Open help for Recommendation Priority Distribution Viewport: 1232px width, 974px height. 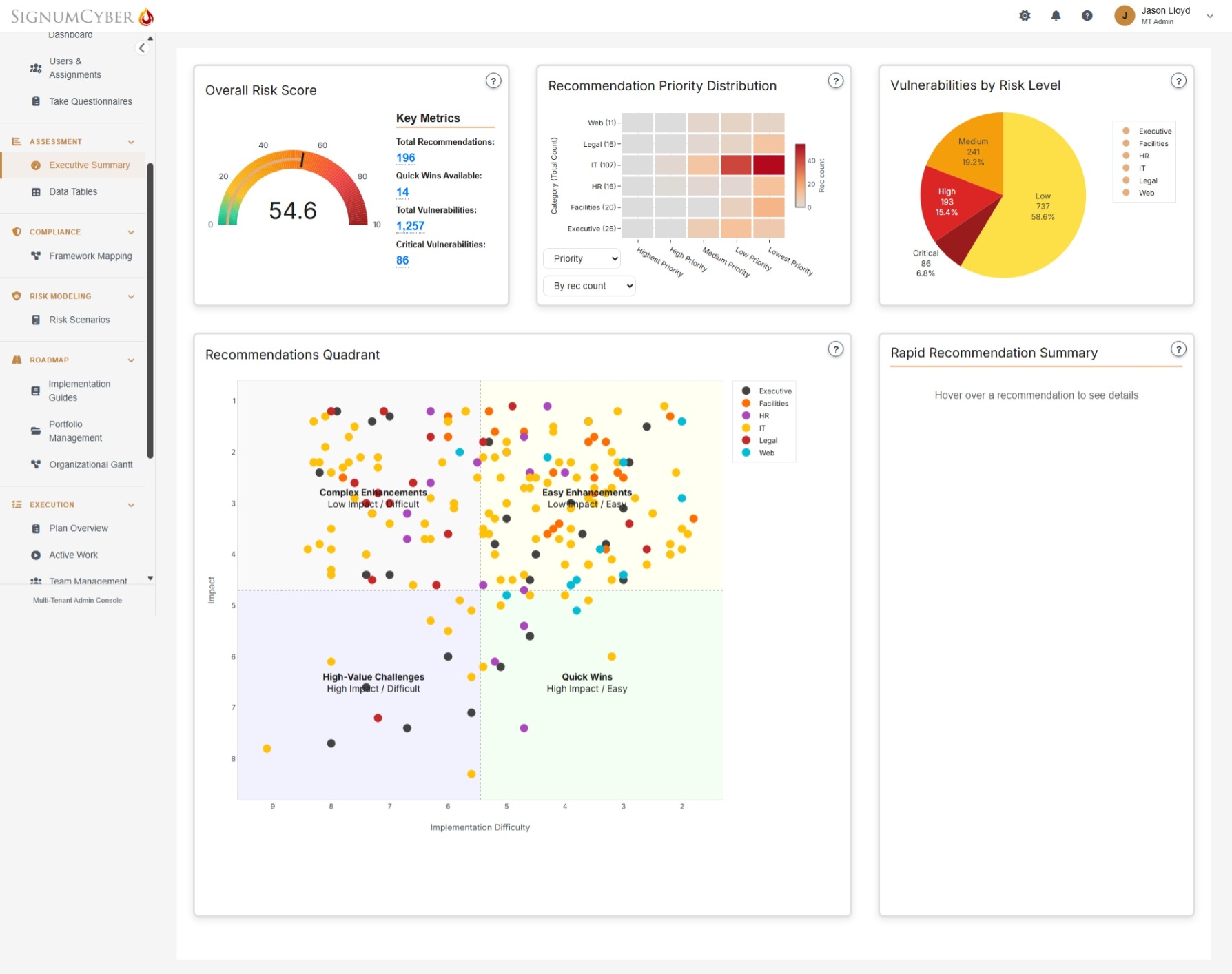(x=835, y=81)
